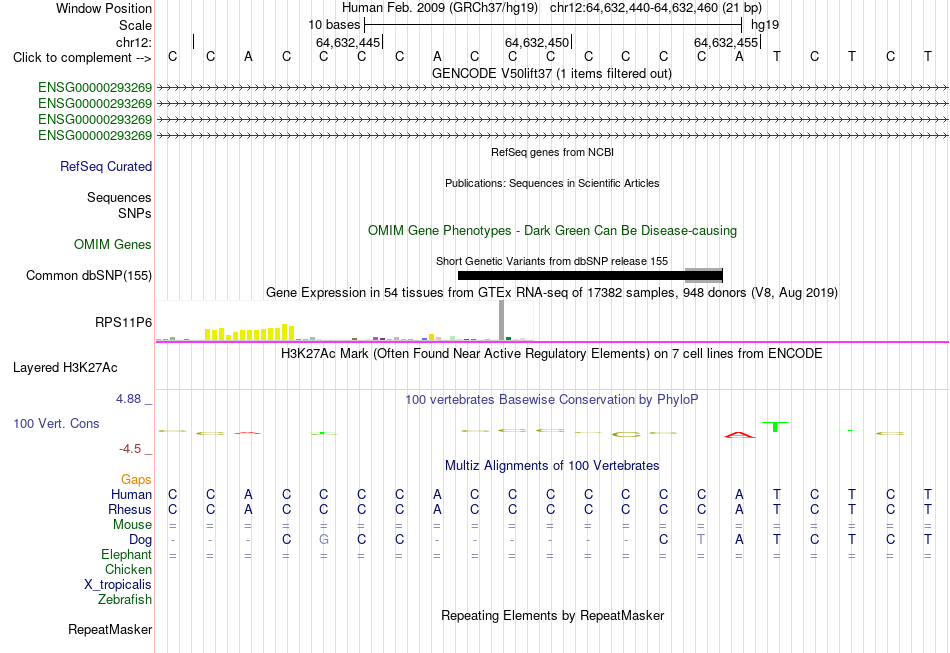The width and height of the screenshot is (950, 653).
Task: Click the hg19 assembly label by scale
Action: pos(765,25)
